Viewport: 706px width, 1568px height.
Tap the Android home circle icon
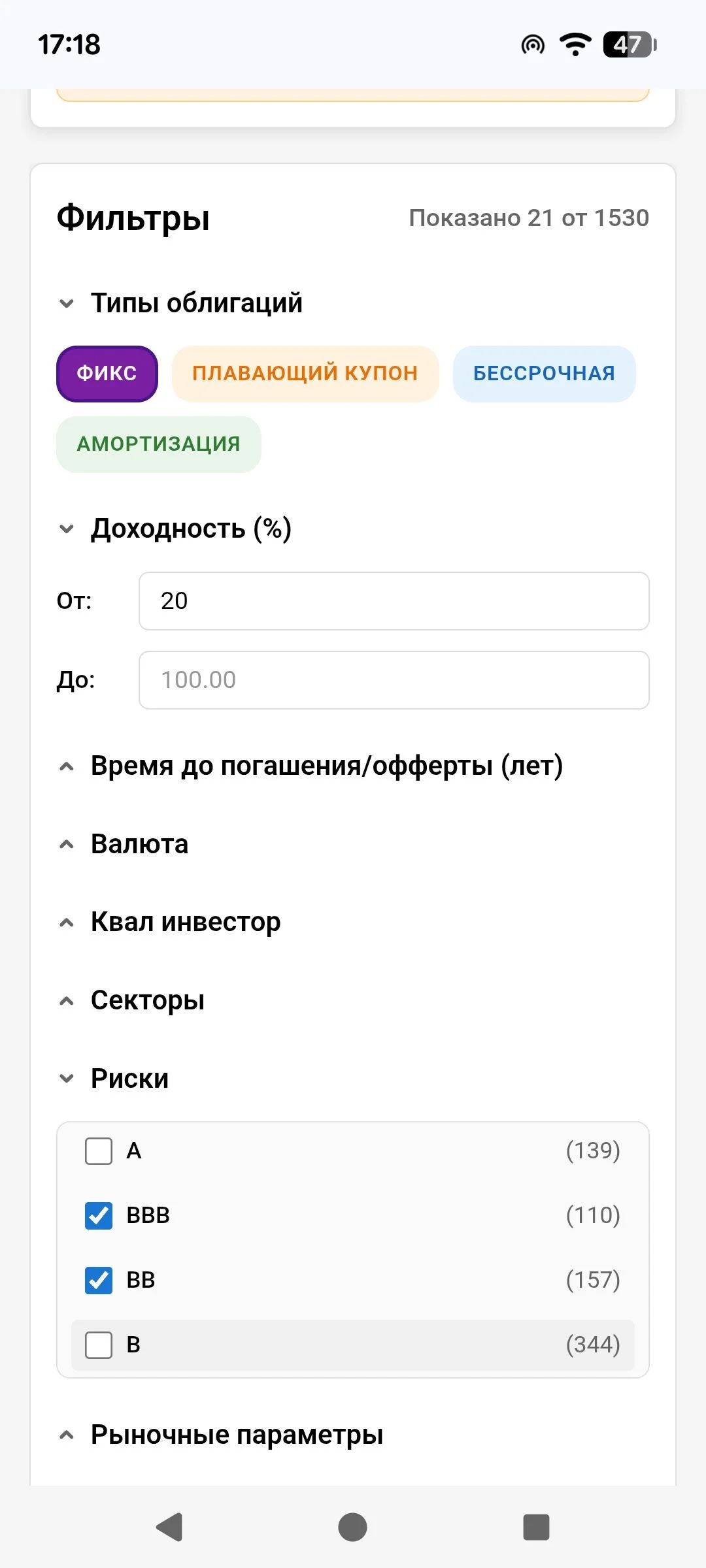point(352,1527)
